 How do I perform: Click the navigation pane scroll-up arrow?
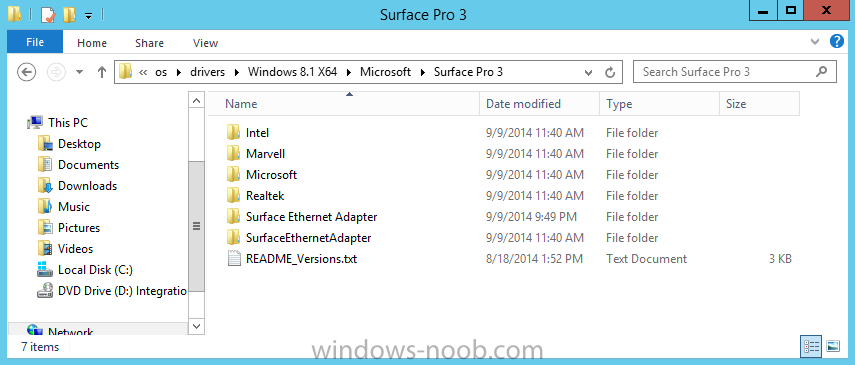pos(196,100)
